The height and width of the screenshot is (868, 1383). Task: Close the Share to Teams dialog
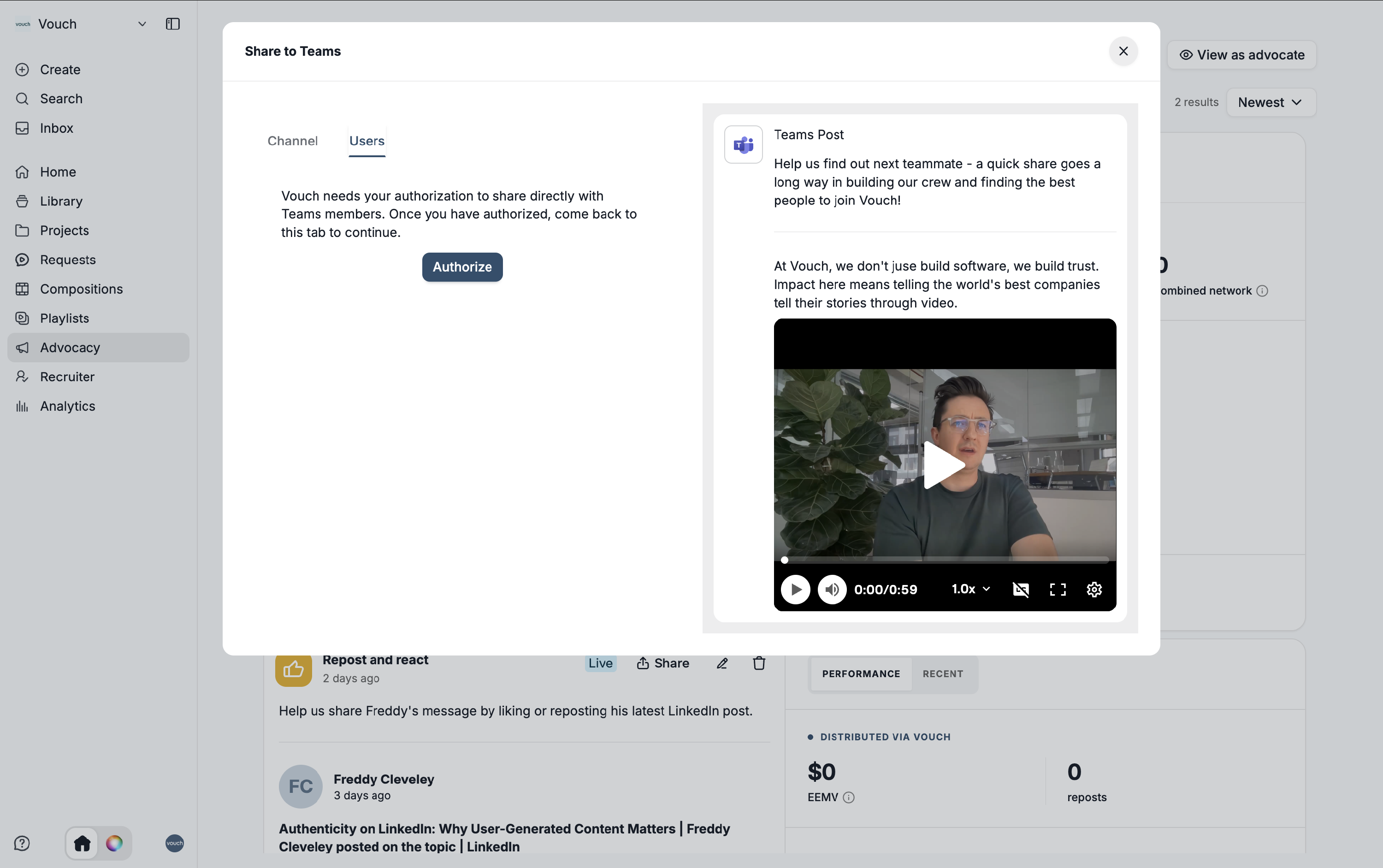(x=1123, y=51)
